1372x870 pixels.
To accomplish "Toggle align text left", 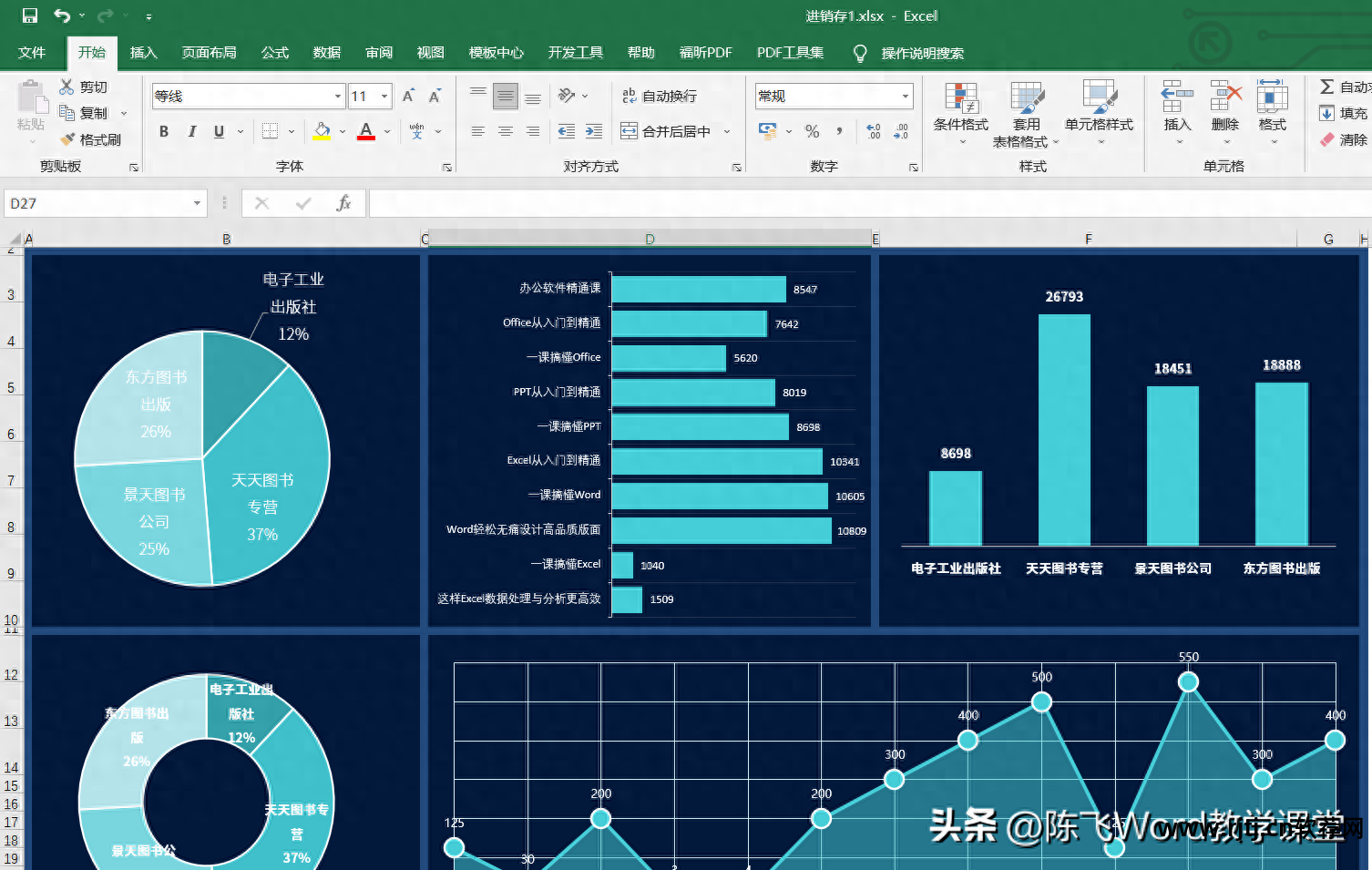I will point(478,131).
